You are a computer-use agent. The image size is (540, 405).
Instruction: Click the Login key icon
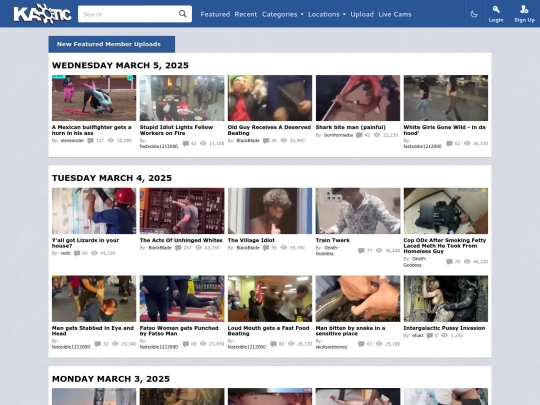(x=496, y=9)
